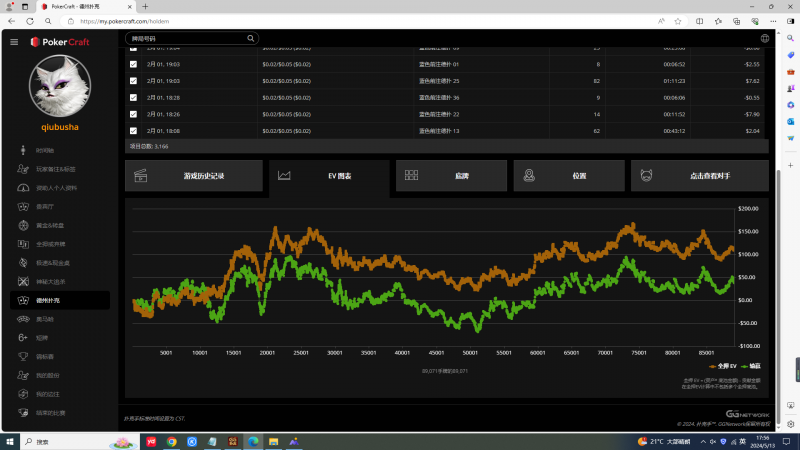Click the orange 全押 EV legend swatch

pos(712,367)
